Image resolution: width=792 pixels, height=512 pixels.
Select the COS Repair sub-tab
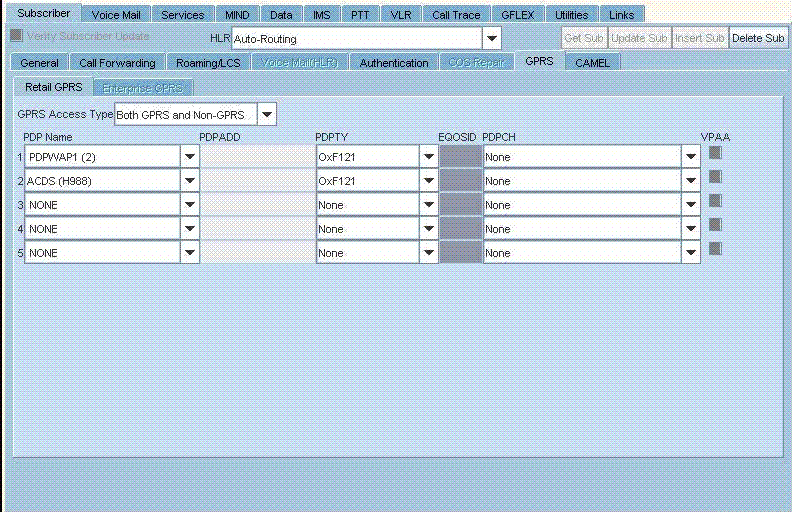476,63
